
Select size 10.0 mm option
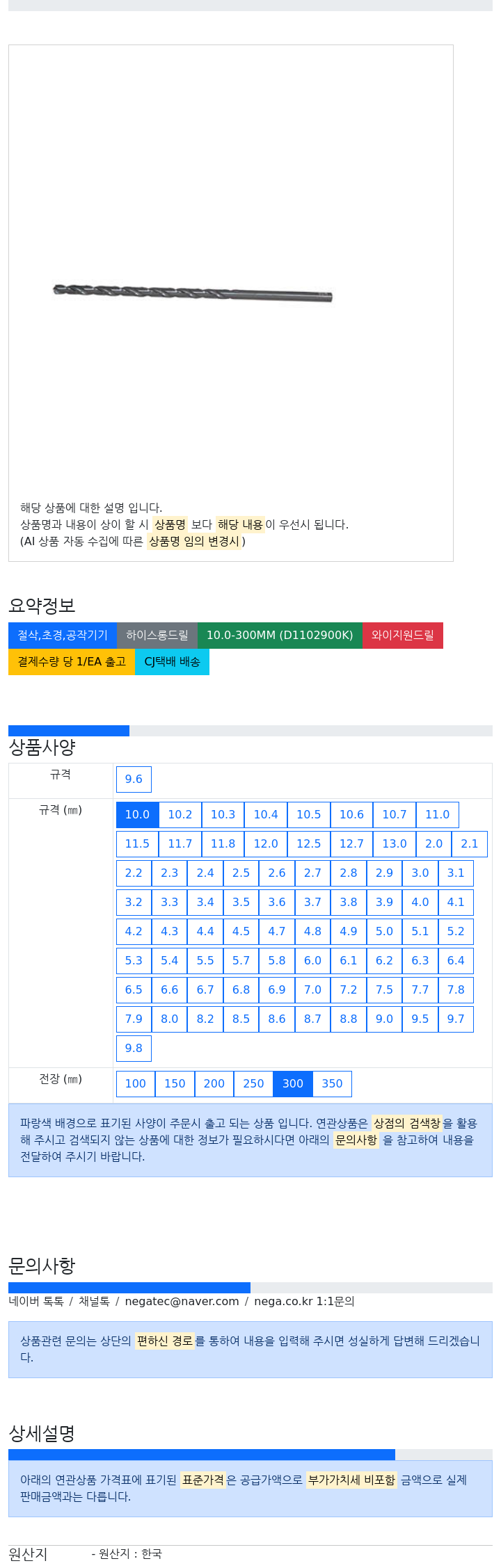click(x=137, y=815)
